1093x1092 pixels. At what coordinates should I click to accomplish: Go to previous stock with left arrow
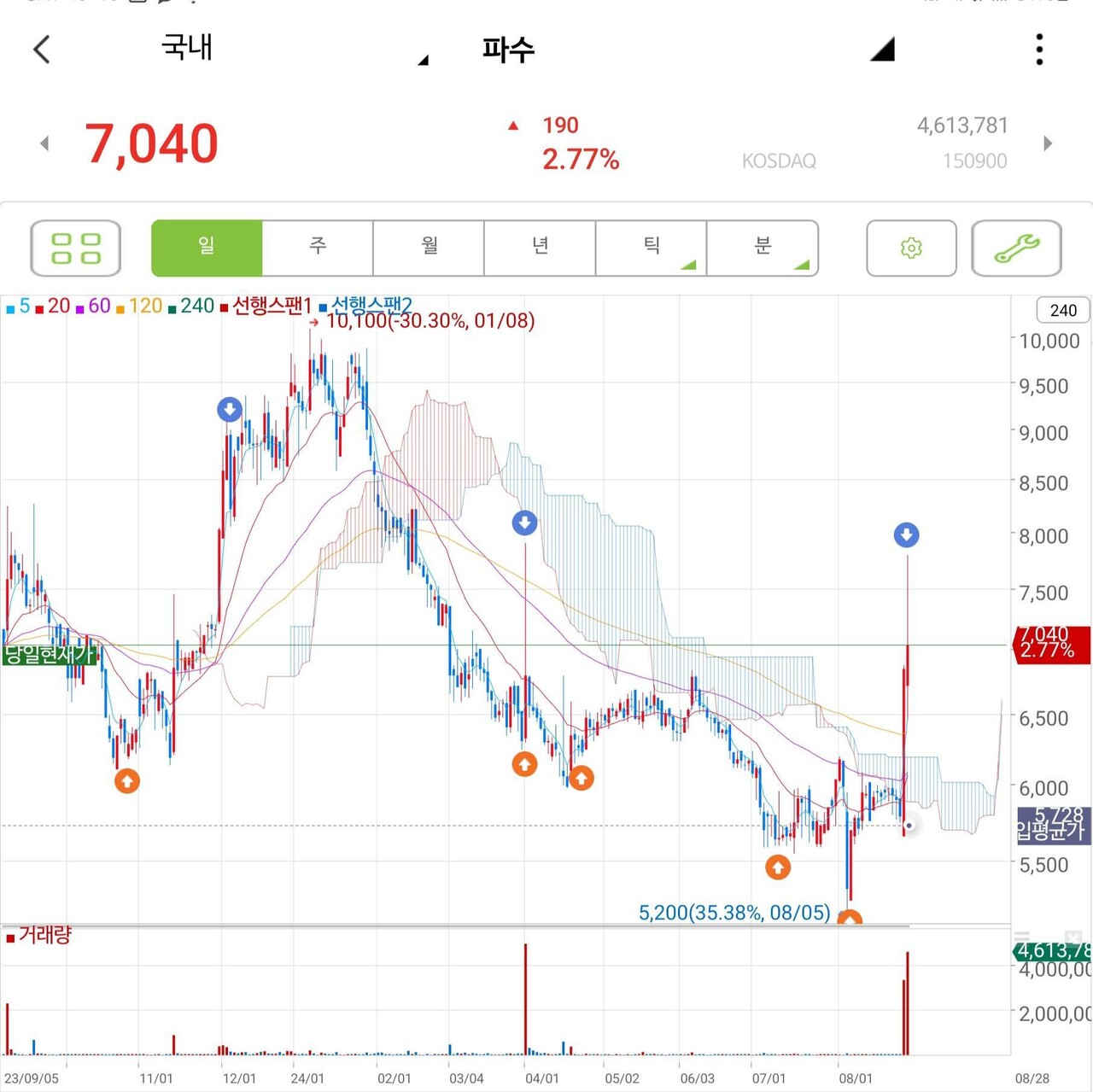coord(44,144)
